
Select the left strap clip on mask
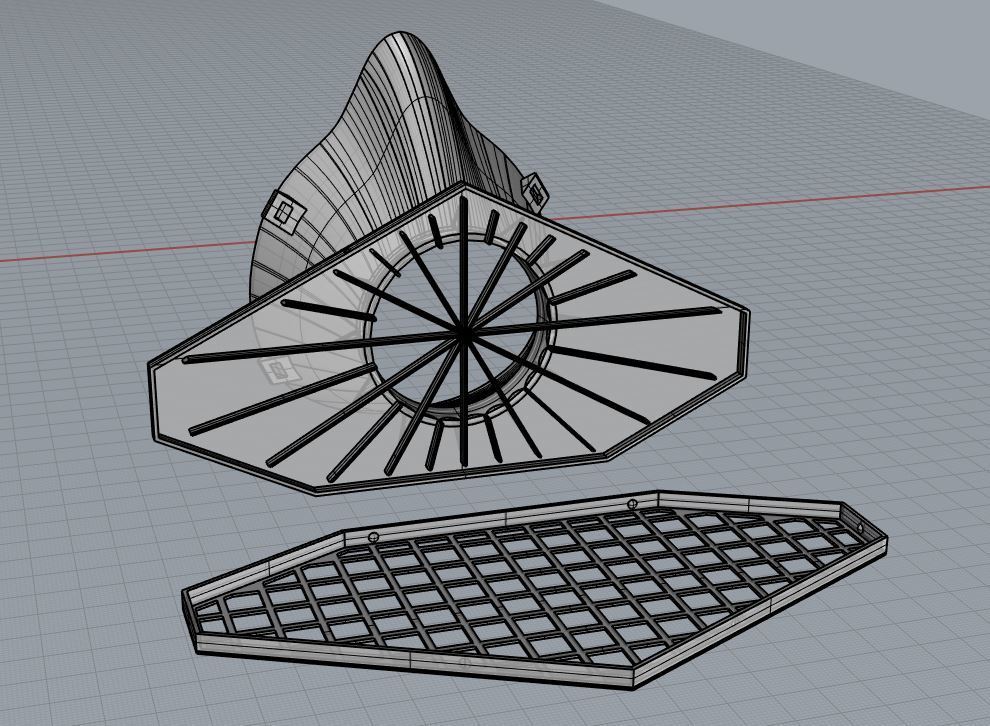point(286,211)
